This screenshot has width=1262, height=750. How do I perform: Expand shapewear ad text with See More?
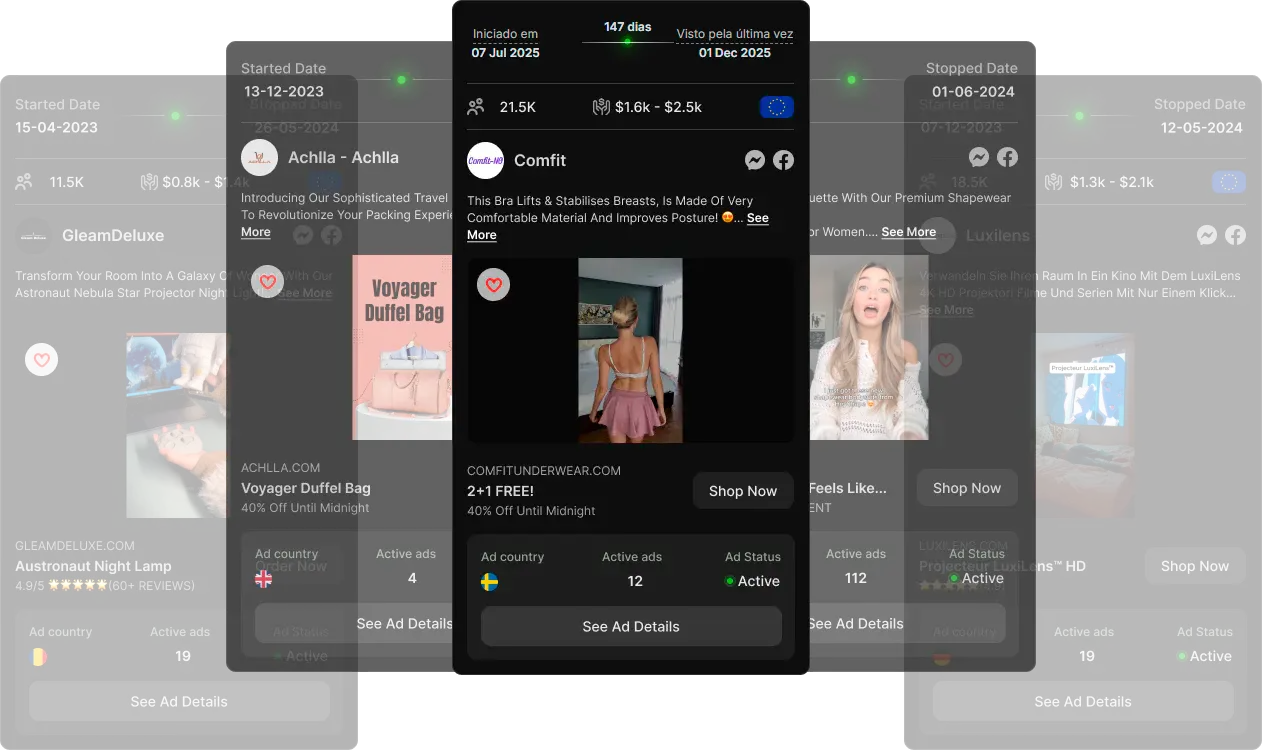[908, 232]
